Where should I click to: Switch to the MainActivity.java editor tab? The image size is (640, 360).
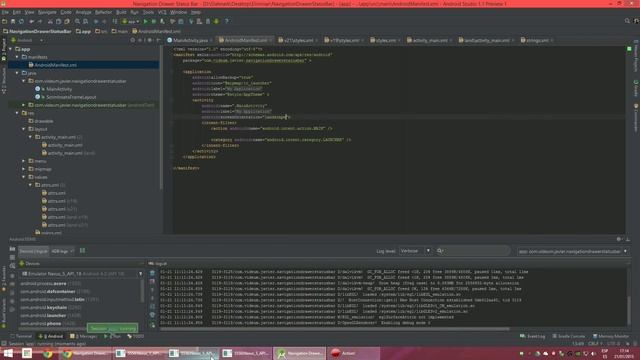pos(190,40)
